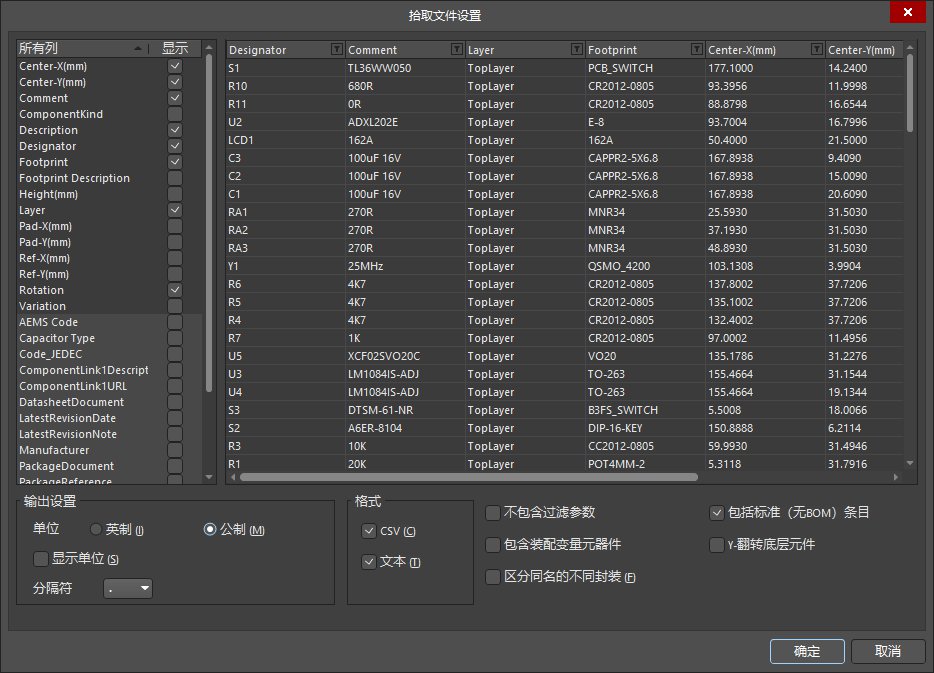Open filter icon on Comment column
Viewport: 934px width, 673px height.
pos(457,49)
